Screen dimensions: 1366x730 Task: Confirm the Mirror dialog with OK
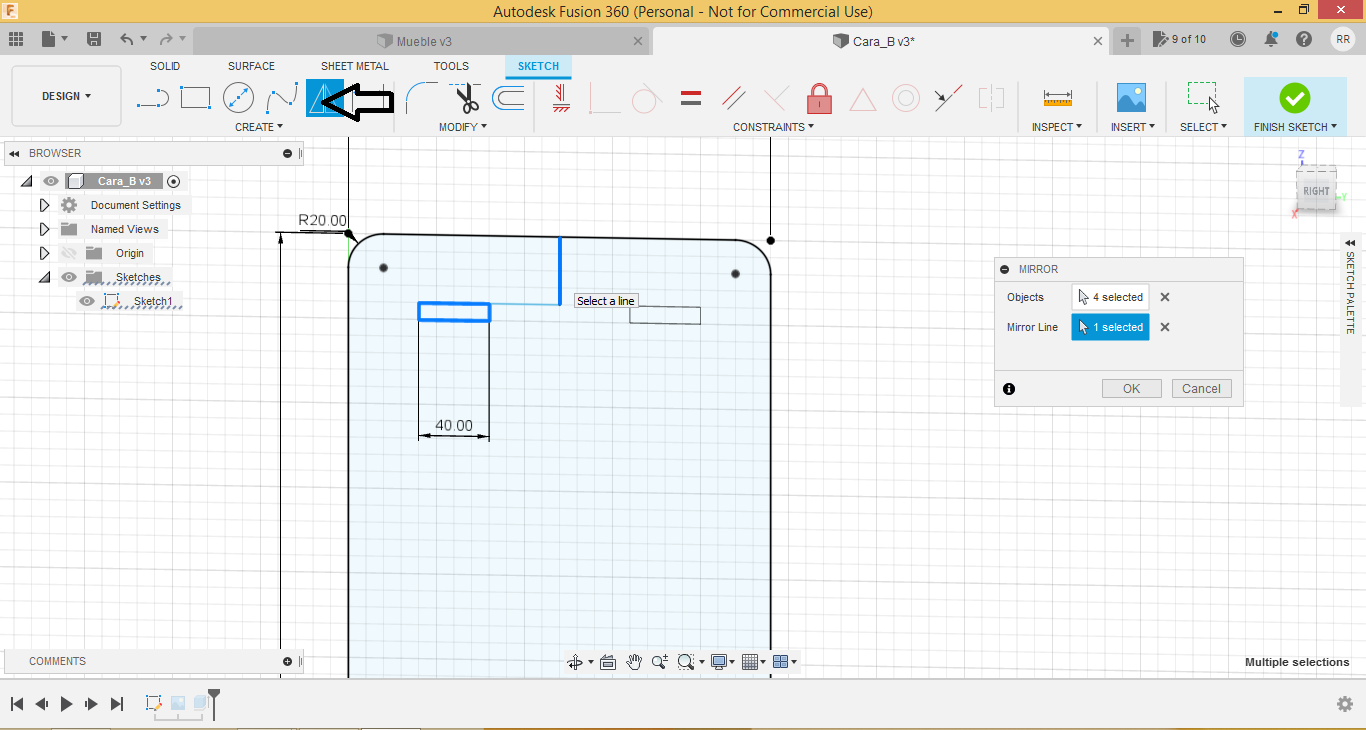[x=1131, y=389]
